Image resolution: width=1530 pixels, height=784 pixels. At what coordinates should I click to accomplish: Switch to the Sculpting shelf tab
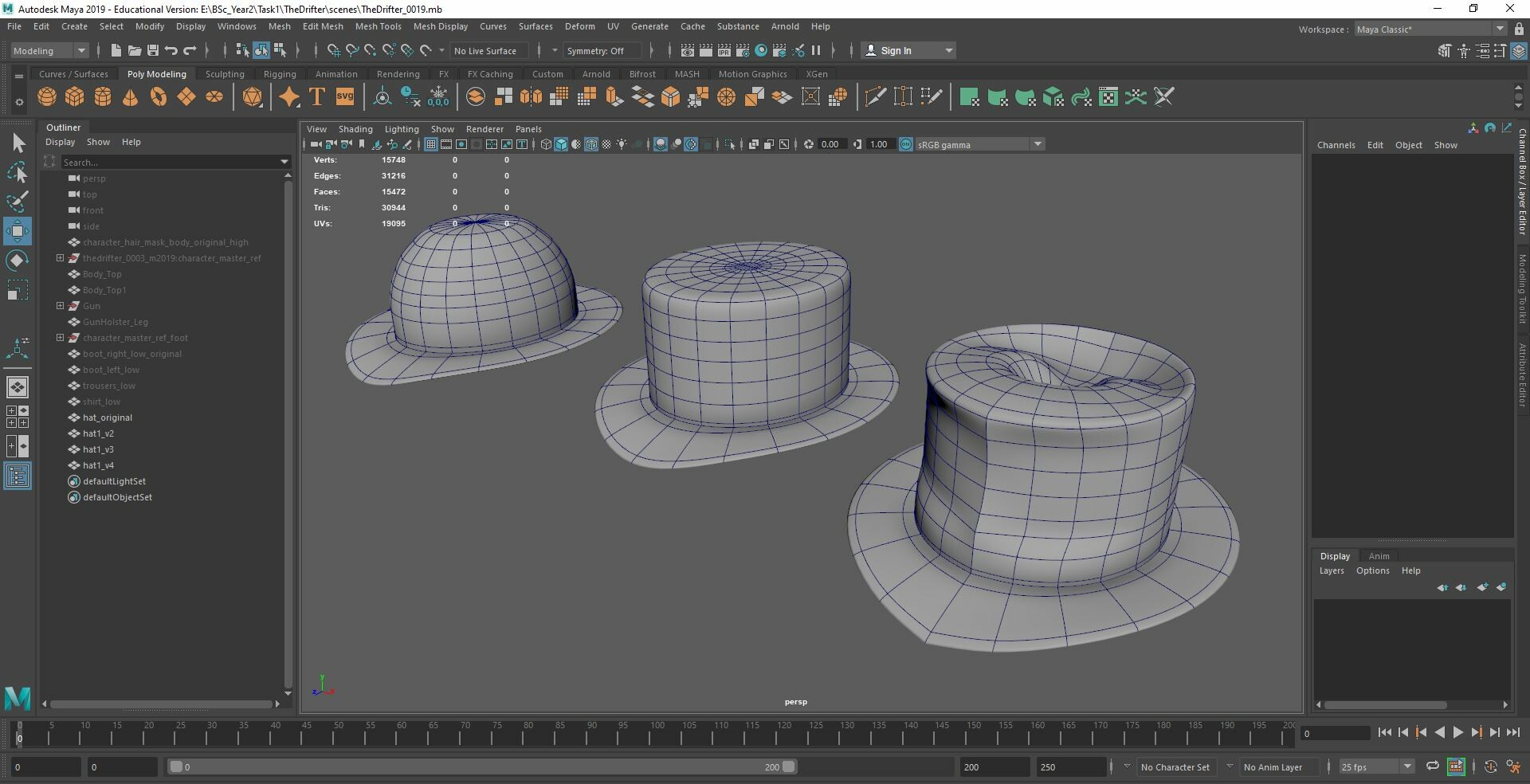point(225,73)
